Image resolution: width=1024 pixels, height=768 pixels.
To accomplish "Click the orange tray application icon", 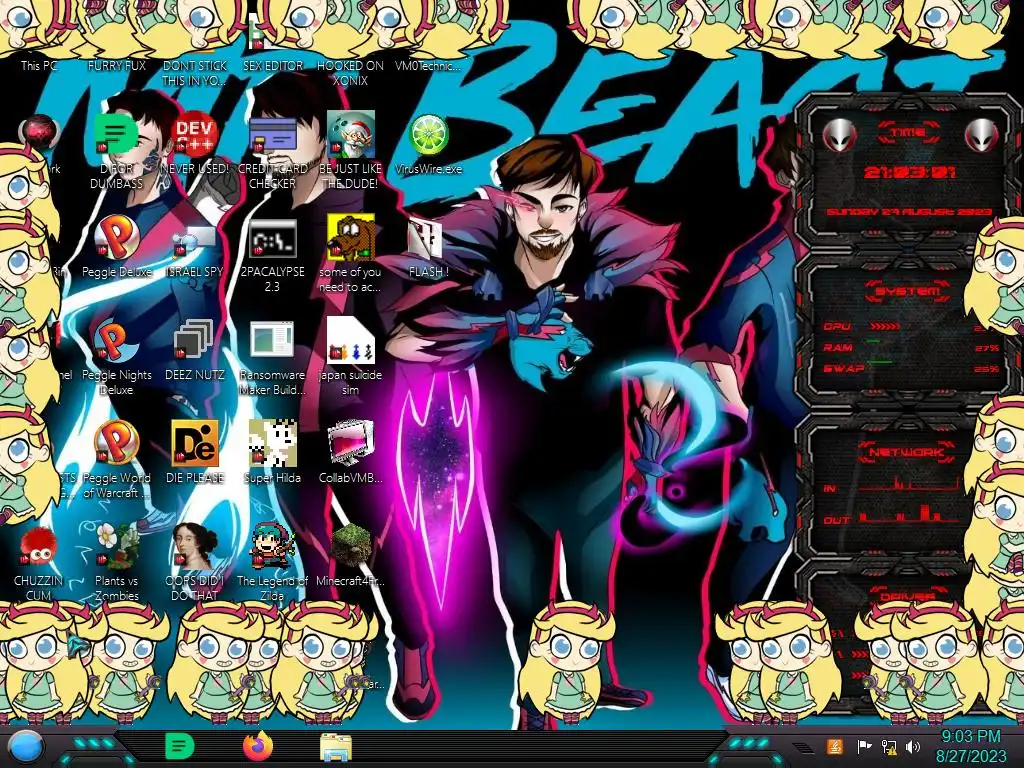I will coord(835,746).
